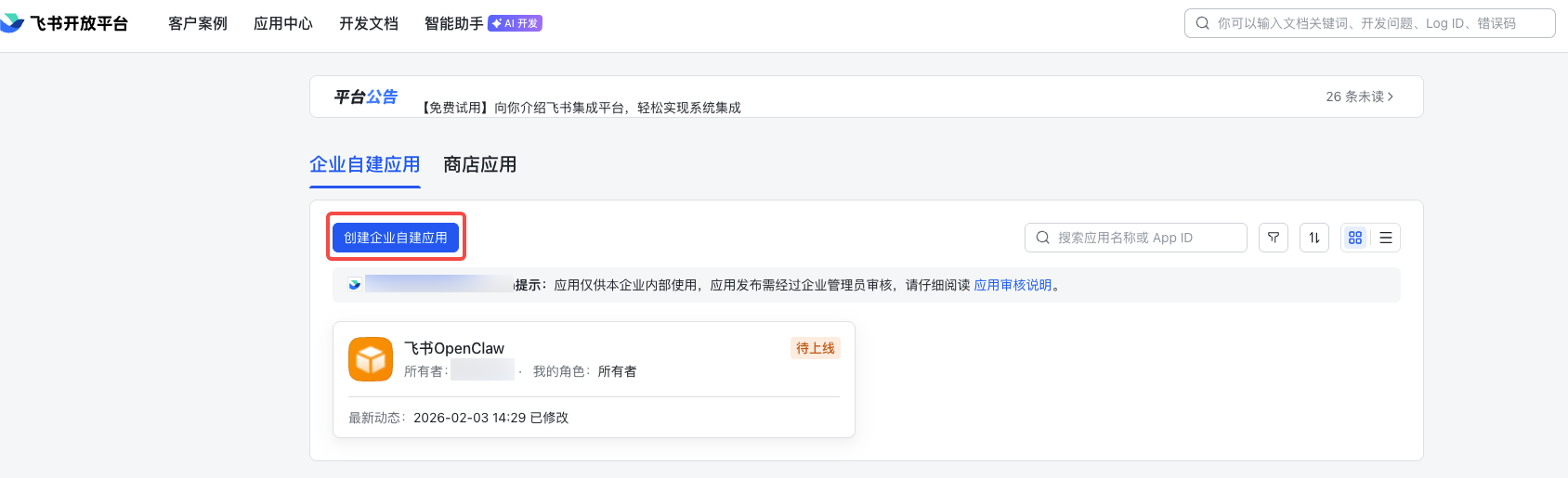This screenshot has height=478, width=1568.
Task: Click the 飞书OpenClaw orange app icon
Action: pos(371,359)
